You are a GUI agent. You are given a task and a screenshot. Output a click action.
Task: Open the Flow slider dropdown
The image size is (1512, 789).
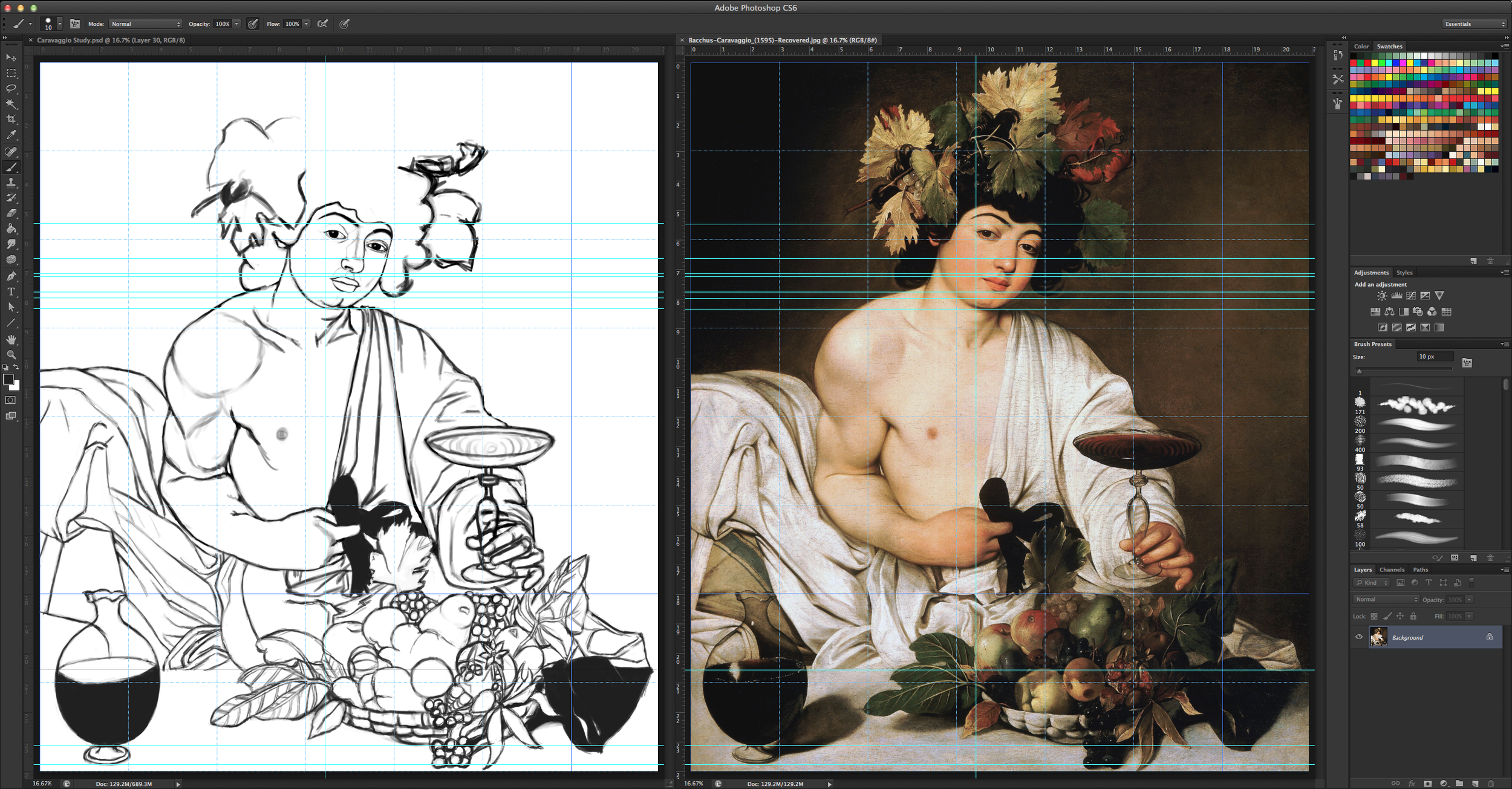click(307, 24)
